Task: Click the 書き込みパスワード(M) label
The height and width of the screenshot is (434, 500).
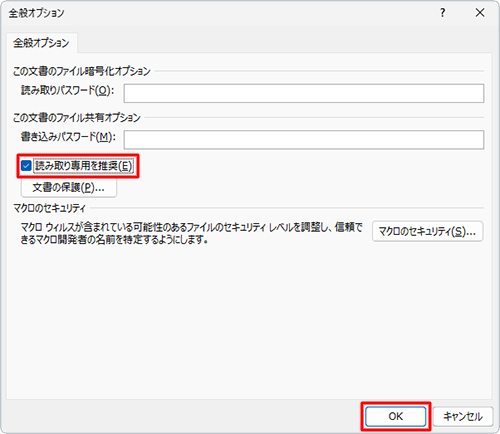Action: point(68,137)
